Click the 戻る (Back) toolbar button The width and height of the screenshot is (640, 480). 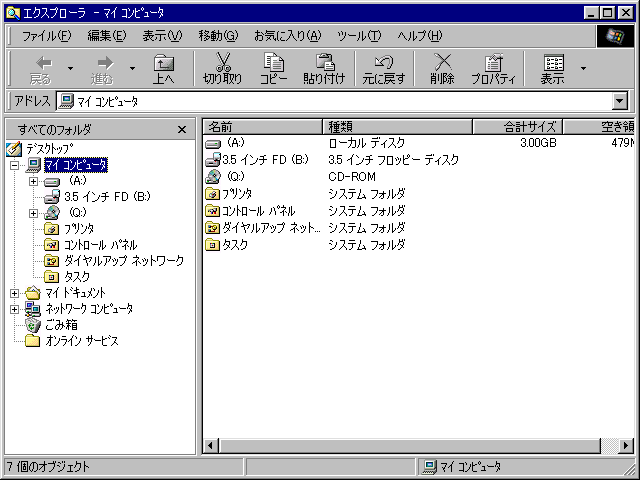(41, 69)
